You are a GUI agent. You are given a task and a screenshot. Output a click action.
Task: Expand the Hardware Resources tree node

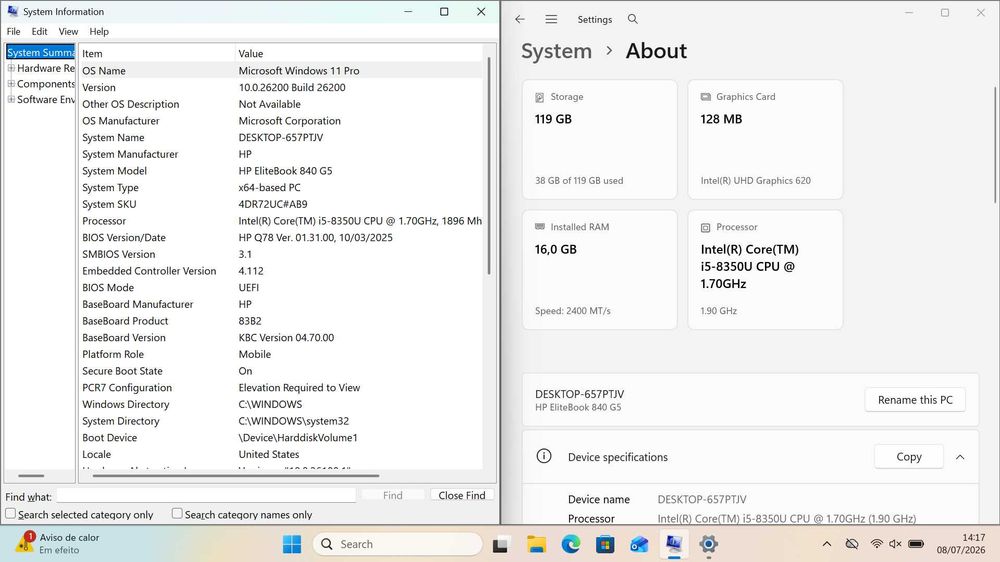tap(11, 68)
